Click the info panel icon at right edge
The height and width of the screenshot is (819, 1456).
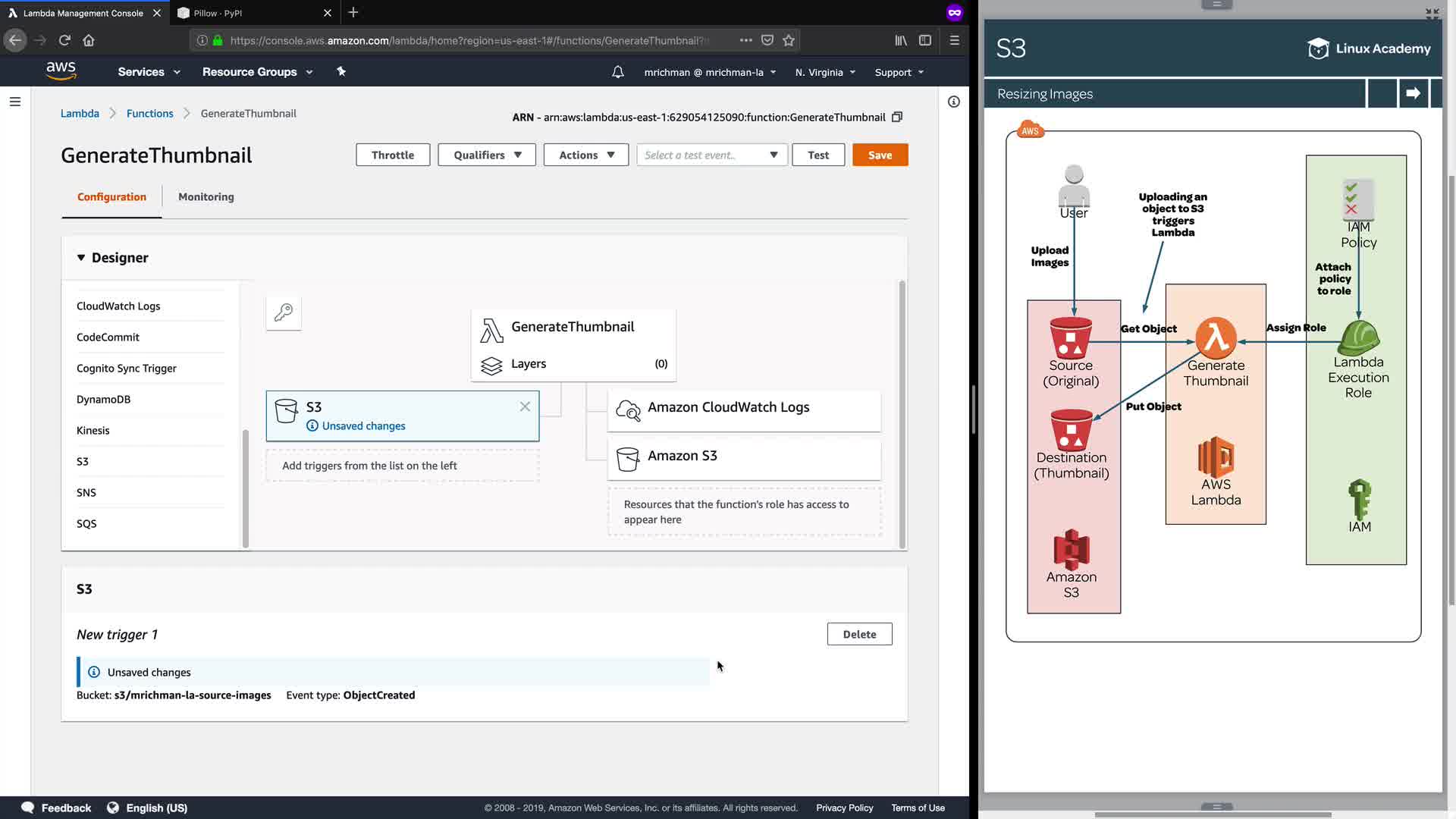(954, 102)
